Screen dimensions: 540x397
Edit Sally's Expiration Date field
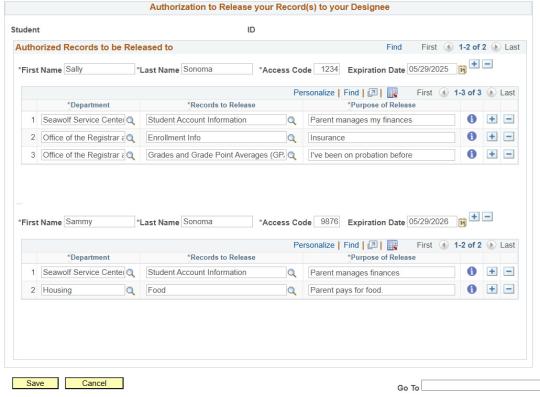tap(432, 69)
